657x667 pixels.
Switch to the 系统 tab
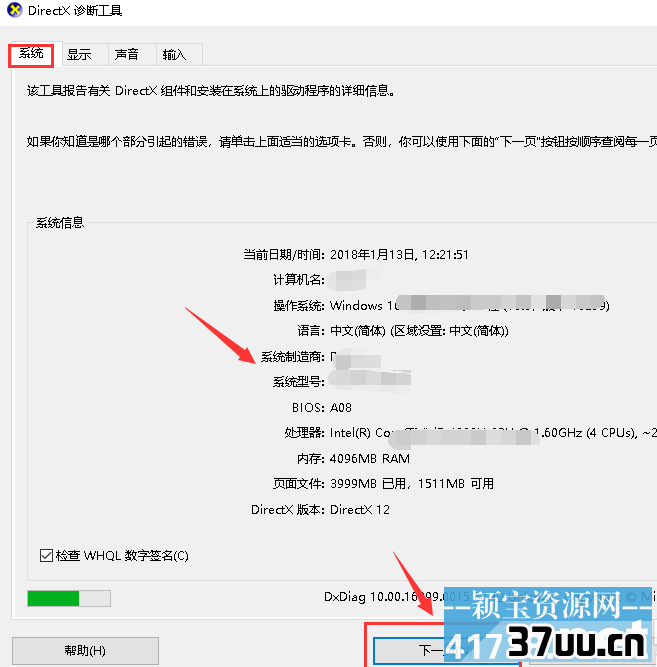coord(31,54)
